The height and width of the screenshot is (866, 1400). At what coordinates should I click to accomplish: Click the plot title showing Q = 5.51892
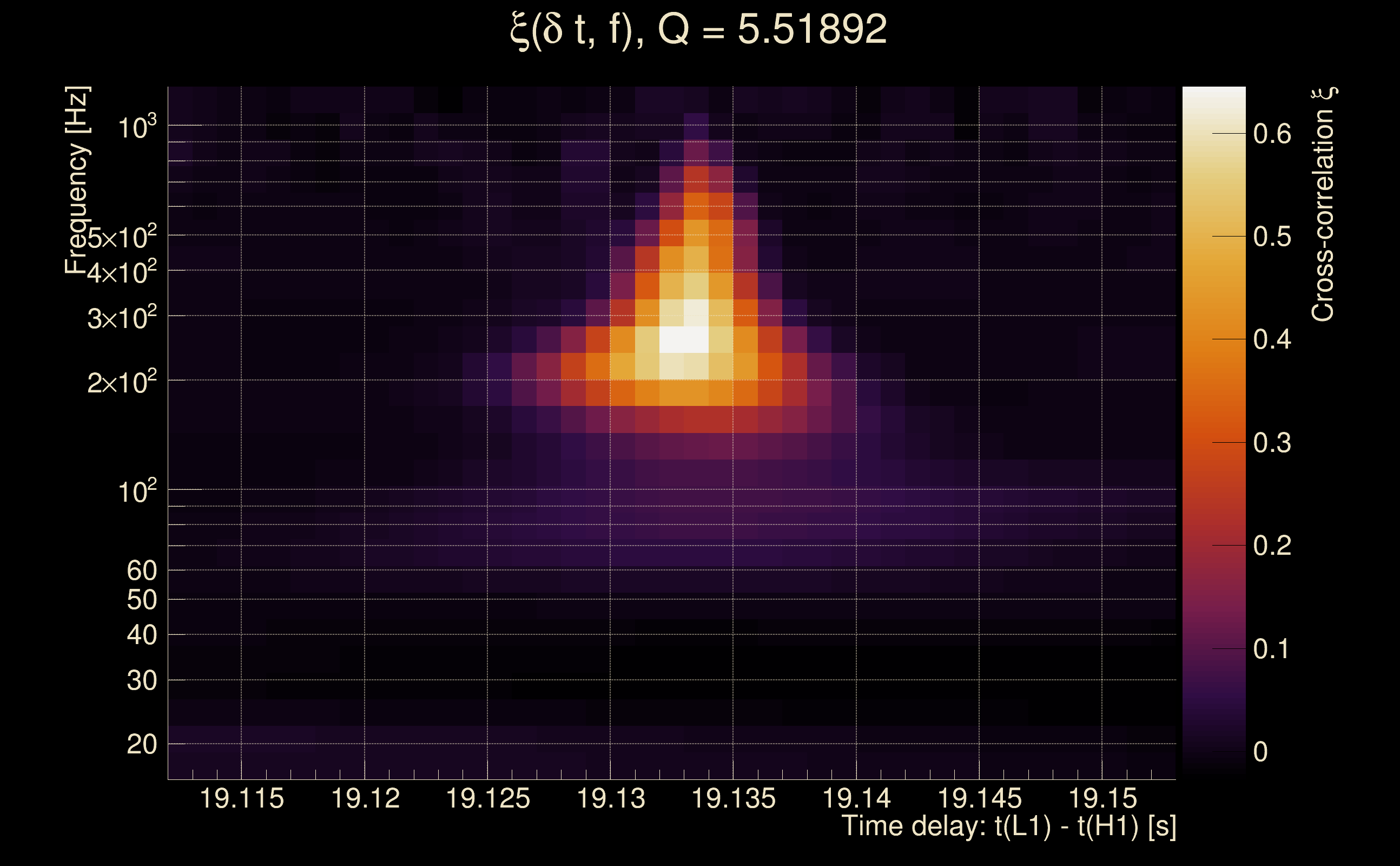[x=698, y=30]
